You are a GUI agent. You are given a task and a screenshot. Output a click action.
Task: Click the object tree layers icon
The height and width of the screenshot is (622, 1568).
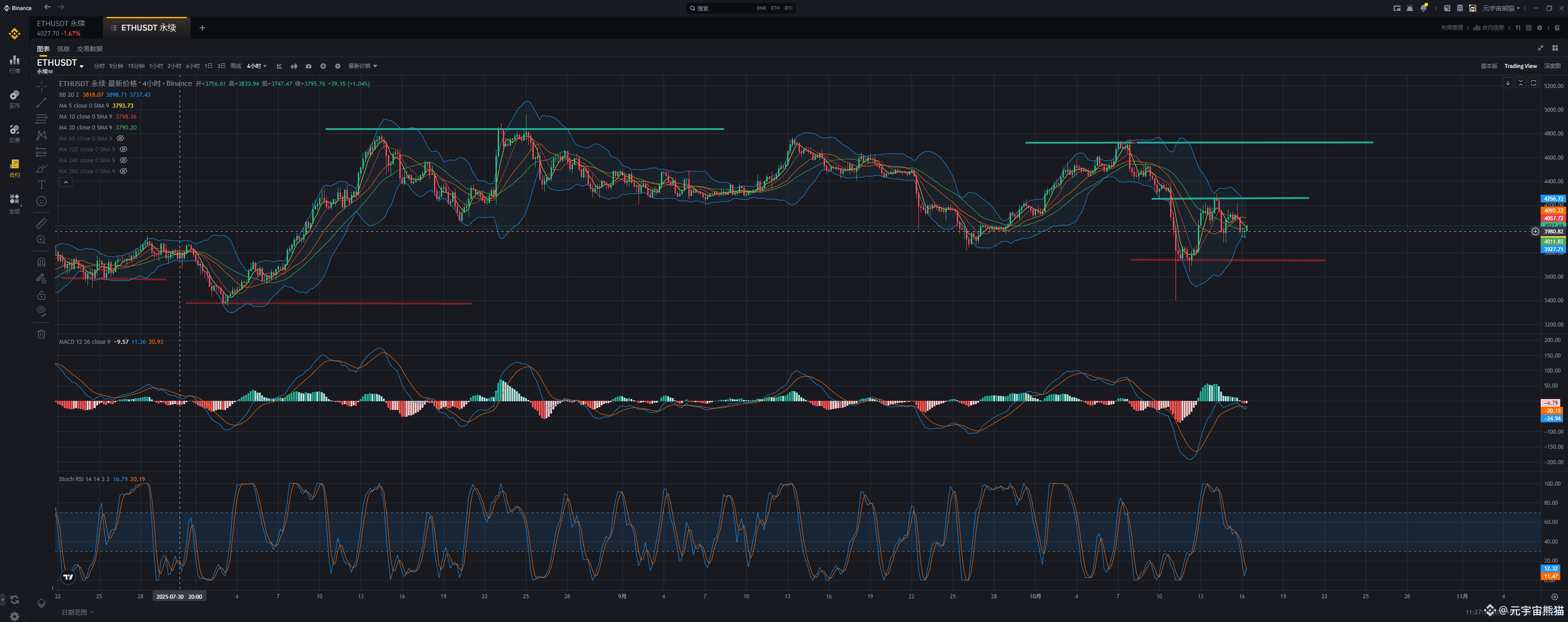[41, 603]
